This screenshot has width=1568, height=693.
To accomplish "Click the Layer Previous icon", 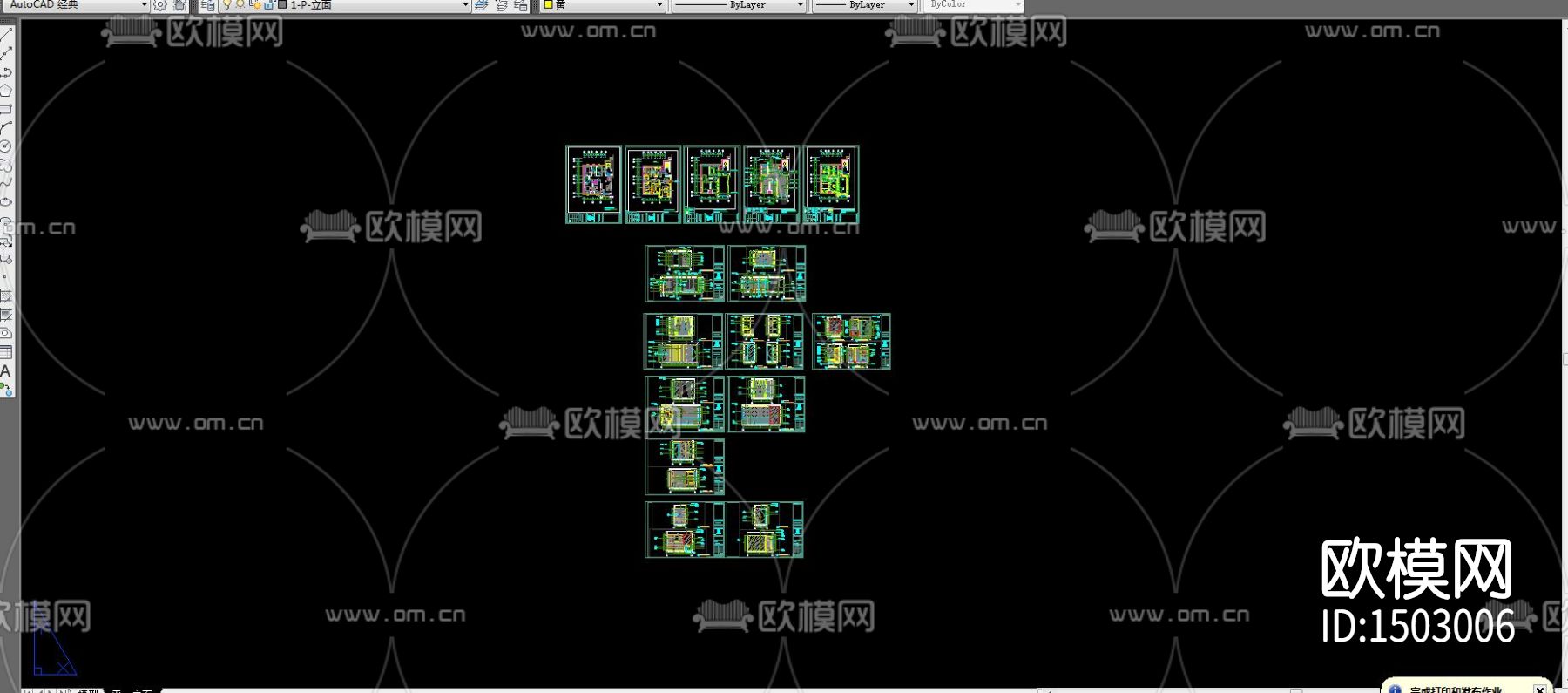I will (x=501, y=5).
